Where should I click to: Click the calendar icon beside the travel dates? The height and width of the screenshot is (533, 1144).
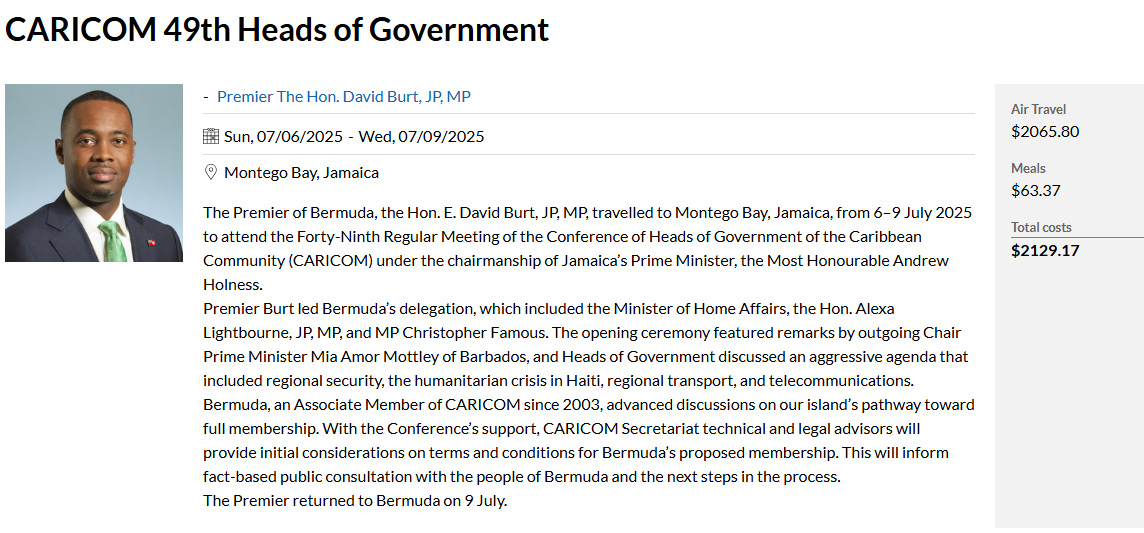pyautogui.click(x=211, y=136)
